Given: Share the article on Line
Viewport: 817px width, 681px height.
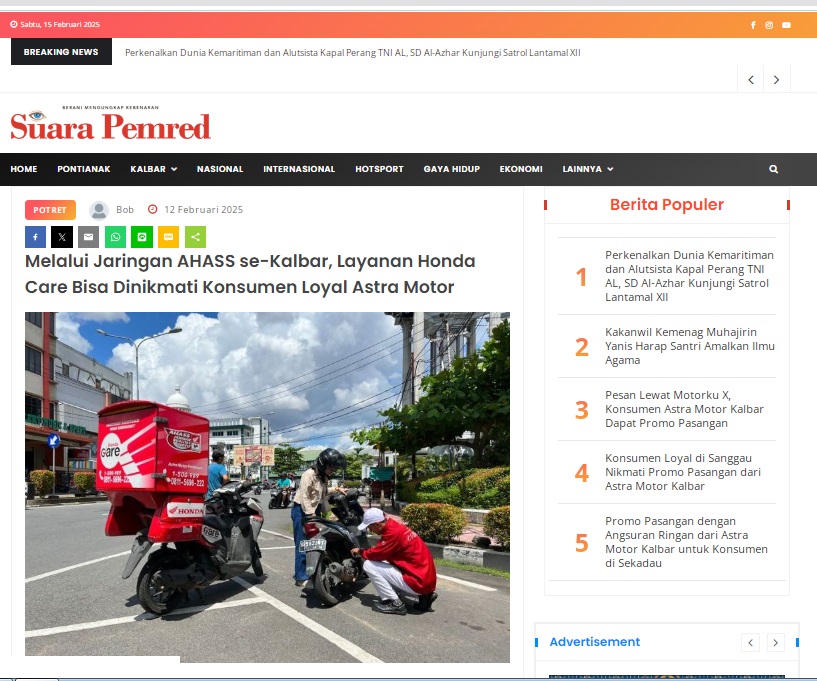Looking at the screenshot, I should tap(142, 237).
